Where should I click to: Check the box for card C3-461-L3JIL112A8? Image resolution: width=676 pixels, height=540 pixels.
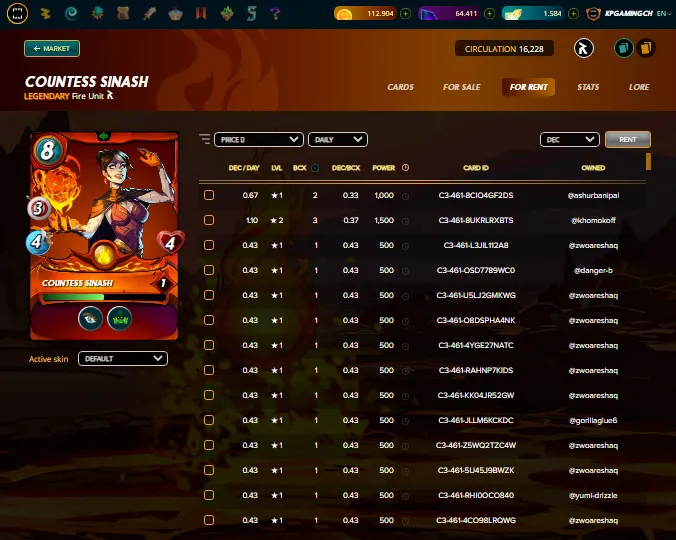point(209,245)
